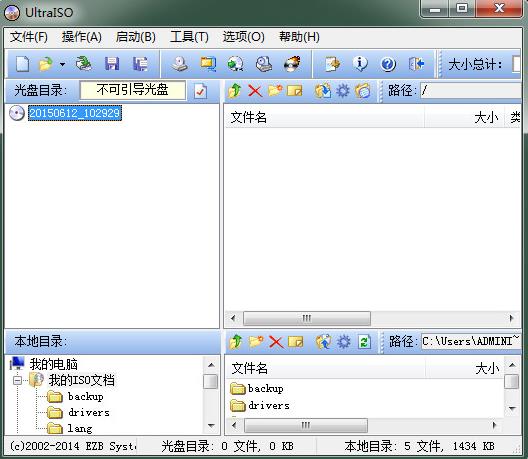Click the Register/order toolbar icon
This screenshot has width=528, height=459.
[x=332, y=64]
